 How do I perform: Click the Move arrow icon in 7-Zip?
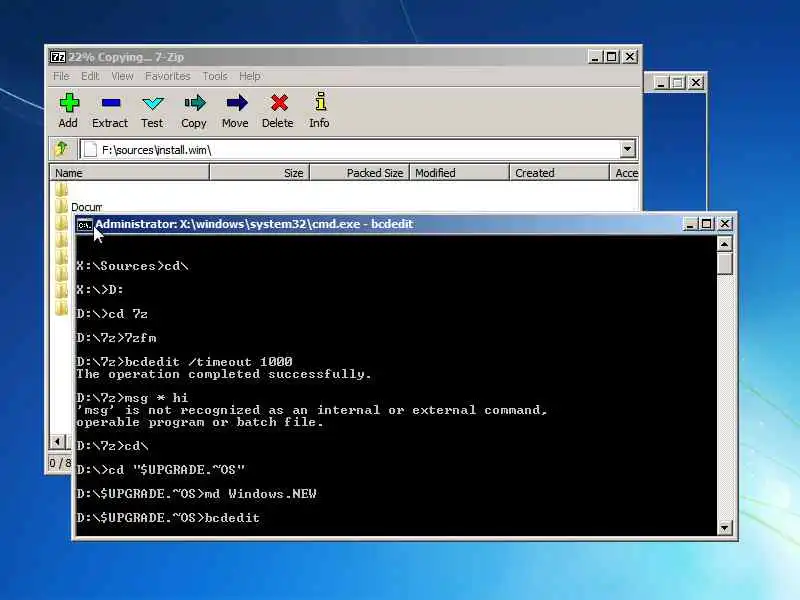pyautogui.click(x=235, y=110)
